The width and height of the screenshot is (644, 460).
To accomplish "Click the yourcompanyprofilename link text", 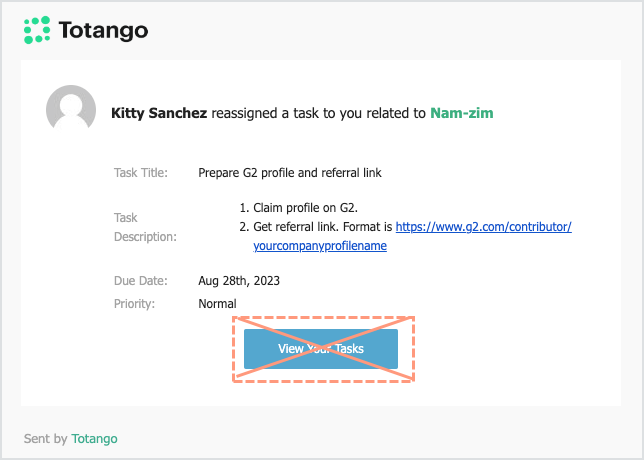I will (x=320, y=246).
